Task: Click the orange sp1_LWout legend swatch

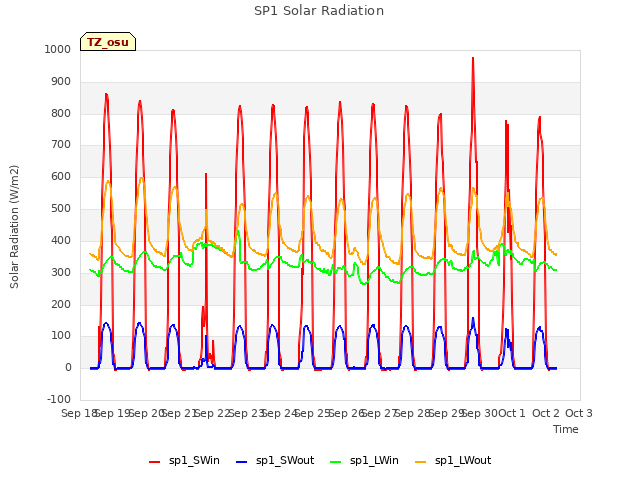Action: (420, 462)
